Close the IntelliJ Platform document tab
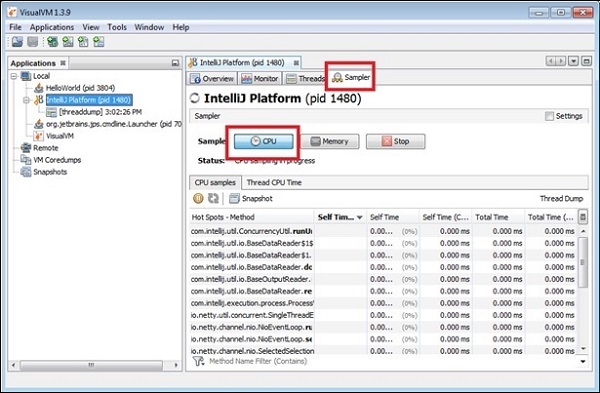The image size is (600, 393). [296, 62]
